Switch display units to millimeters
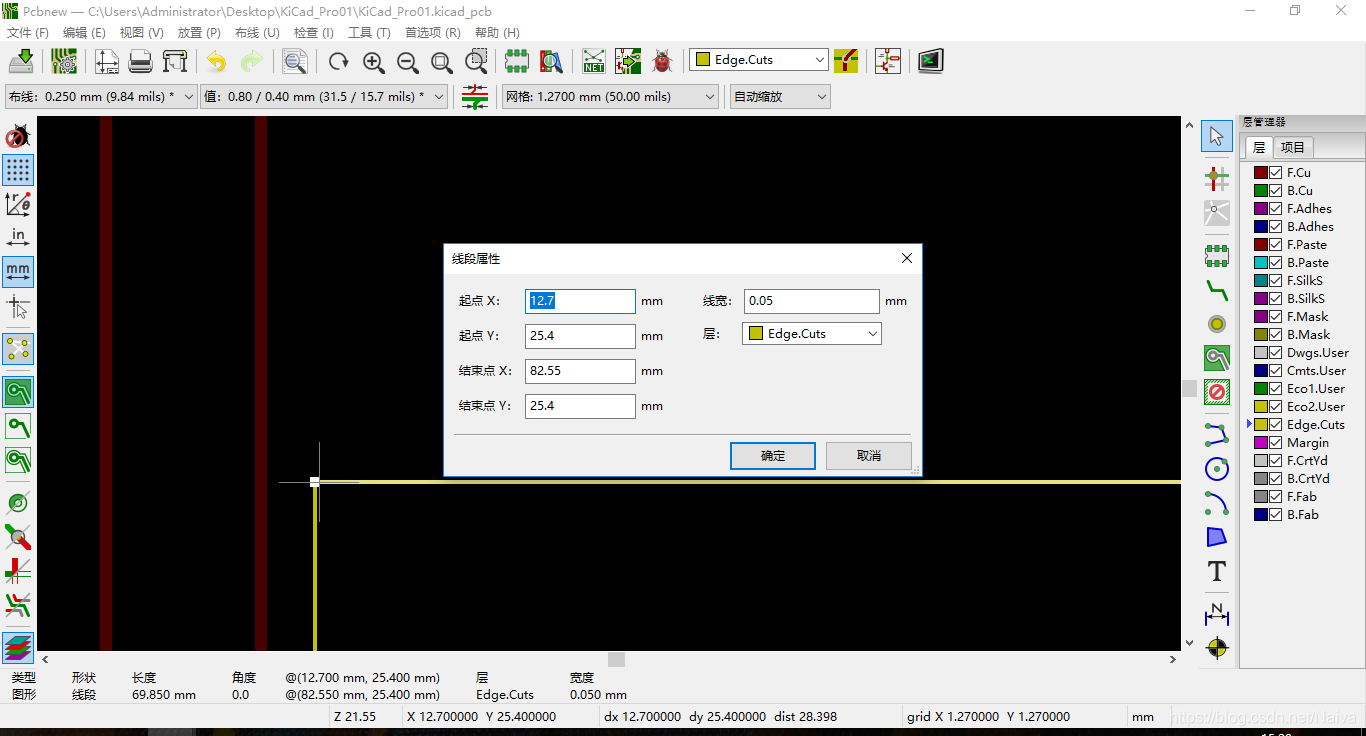 click(17, 271)
